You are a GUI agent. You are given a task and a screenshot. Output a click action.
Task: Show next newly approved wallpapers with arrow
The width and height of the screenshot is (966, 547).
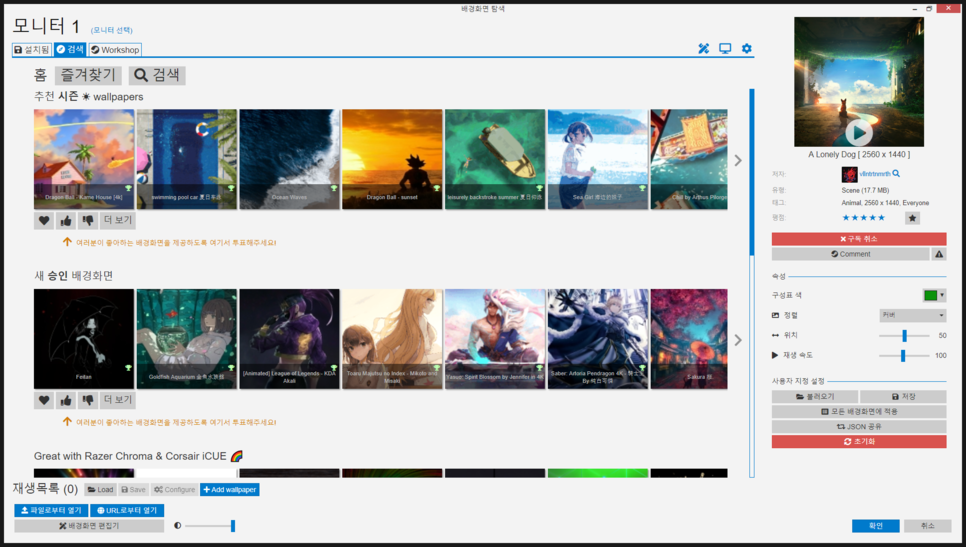(x=738, y=340)
